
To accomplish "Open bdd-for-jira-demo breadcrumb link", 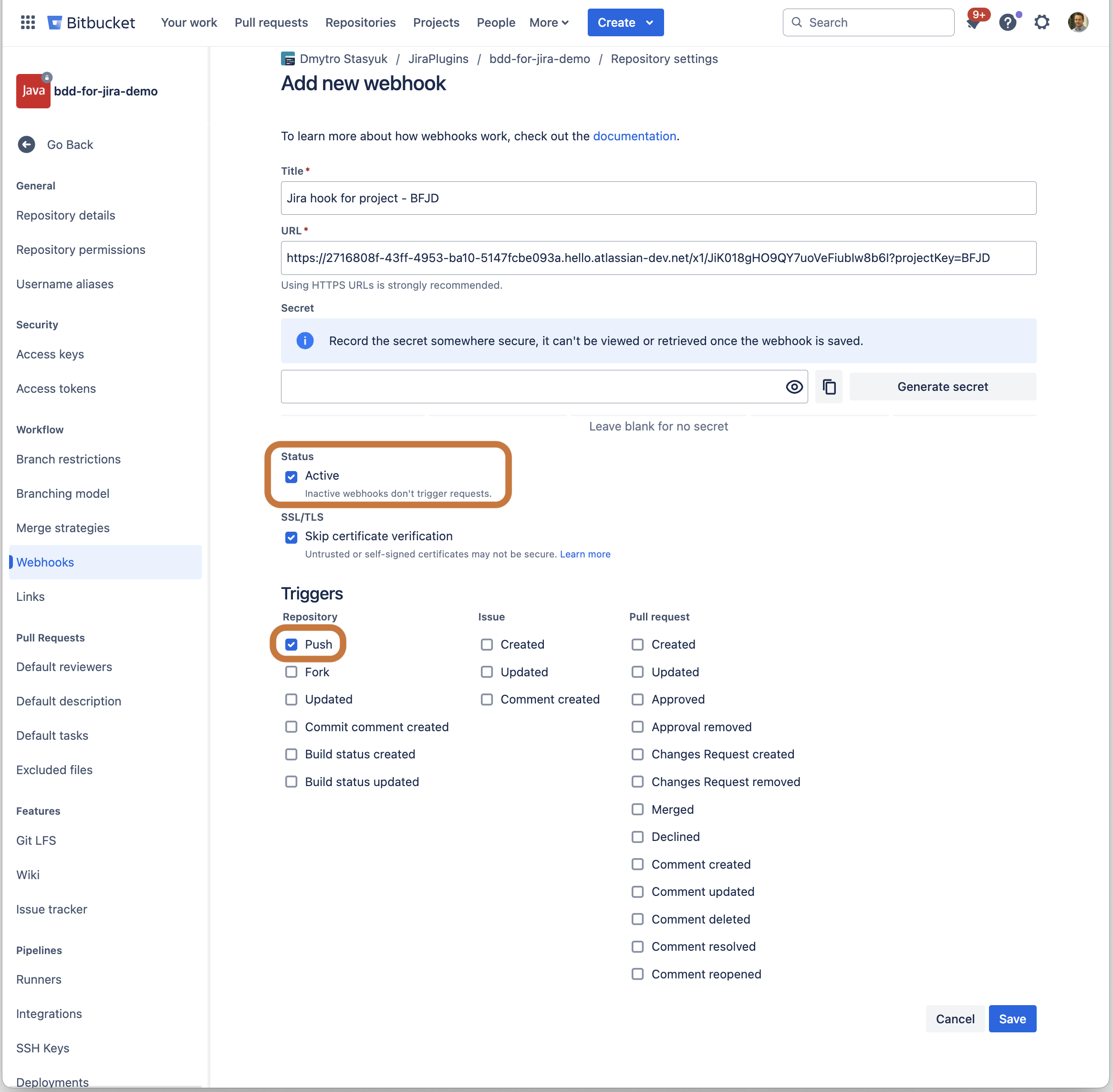I will (540, 59).
